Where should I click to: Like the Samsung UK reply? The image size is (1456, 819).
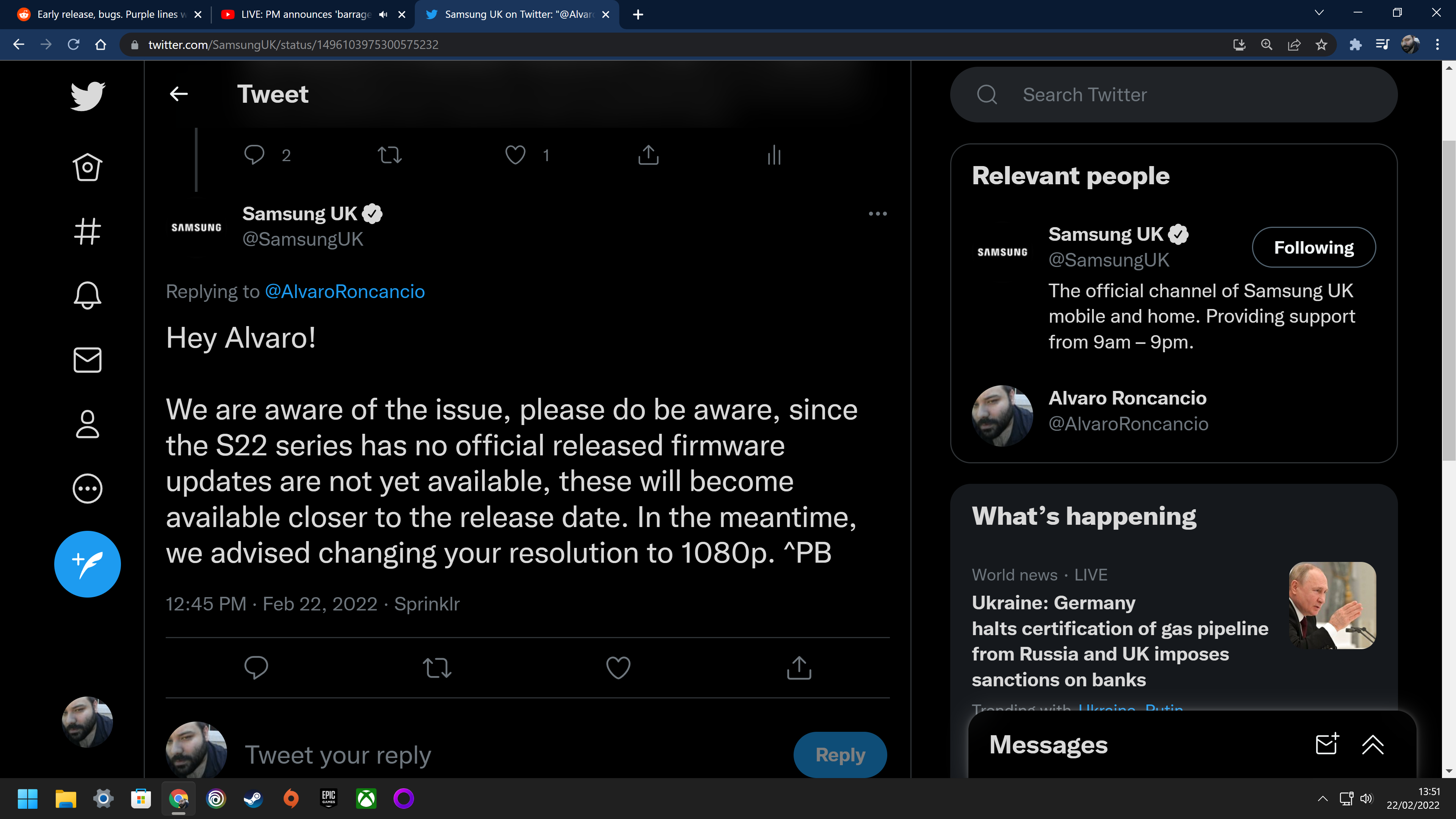tap(618, 667)
